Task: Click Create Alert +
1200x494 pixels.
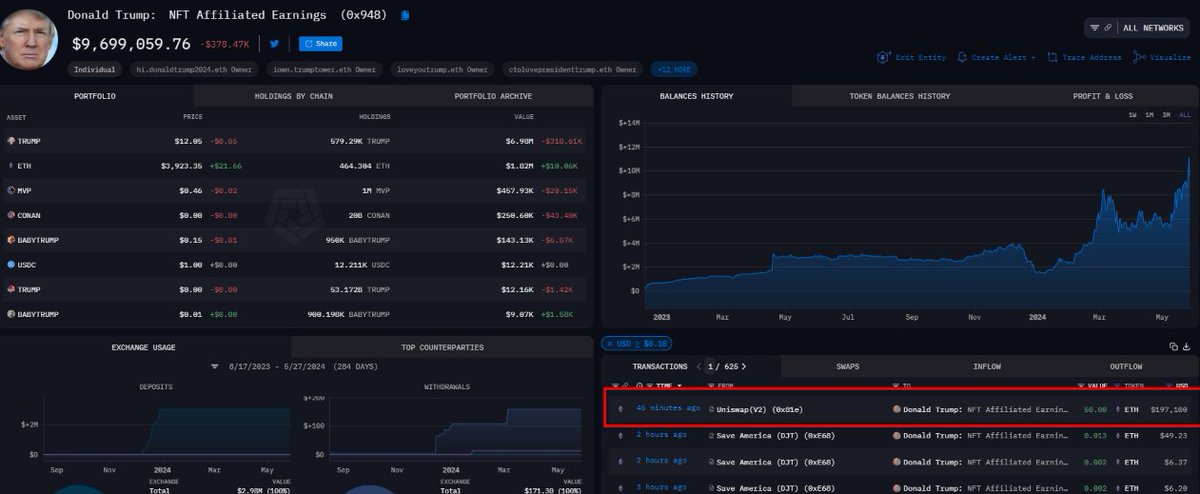Action: click(996, 58)
